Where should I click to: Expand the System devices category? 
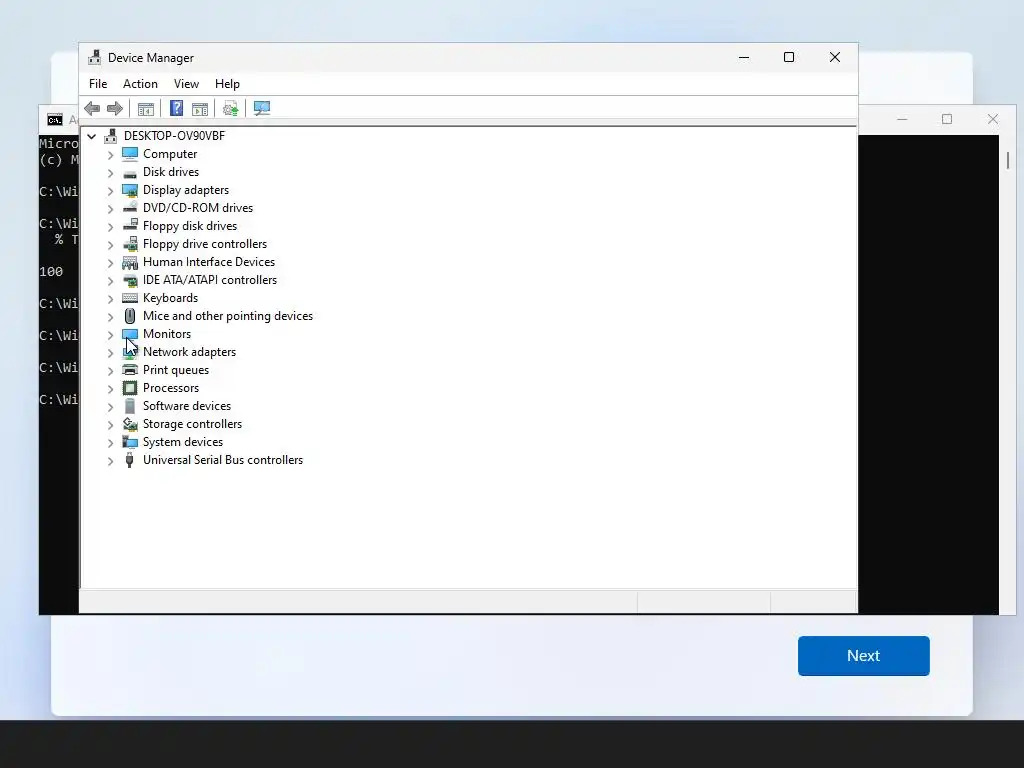110,443
